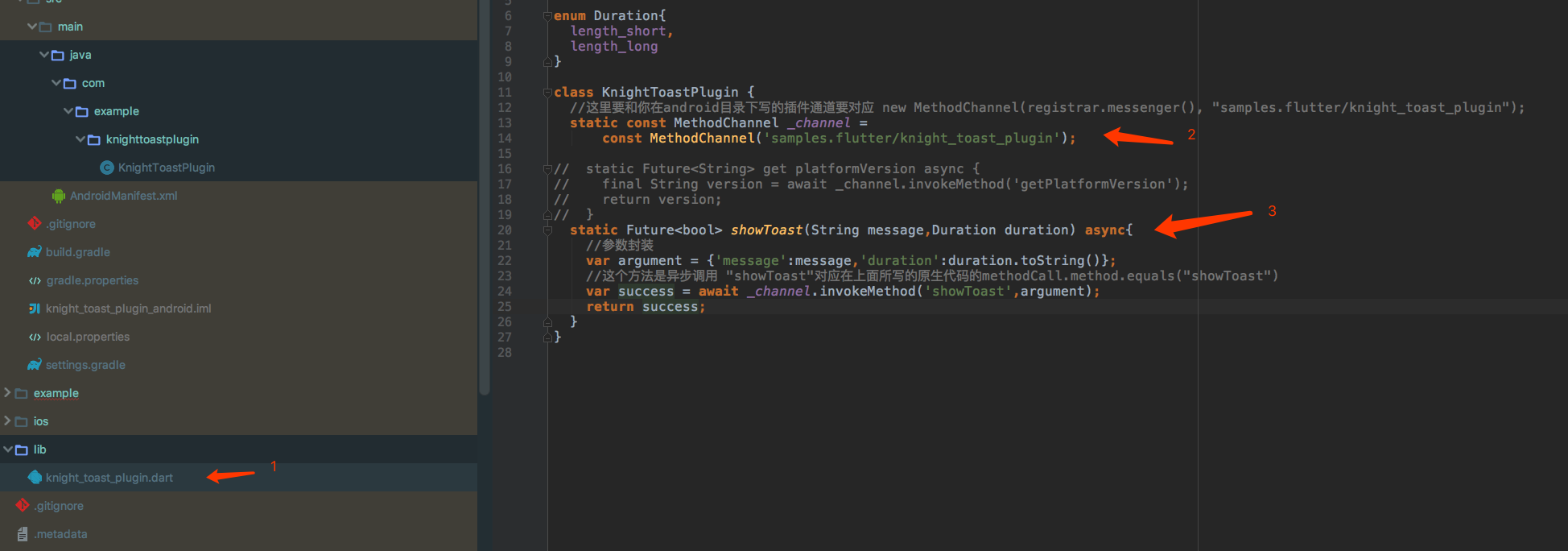Click the AndroidManifest.xml Android icon
Viewport: 1568px width, 551px height.
58,196
